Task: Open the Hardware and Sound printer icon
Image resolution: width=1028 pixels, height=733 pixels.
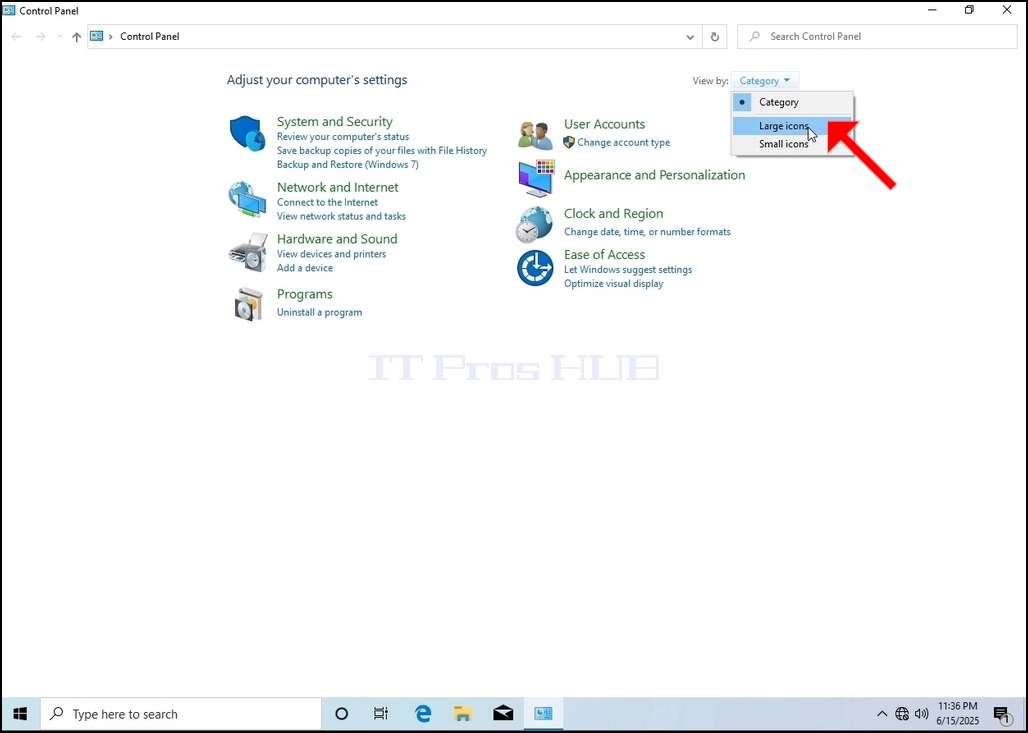Action: (x=248, y=252)
